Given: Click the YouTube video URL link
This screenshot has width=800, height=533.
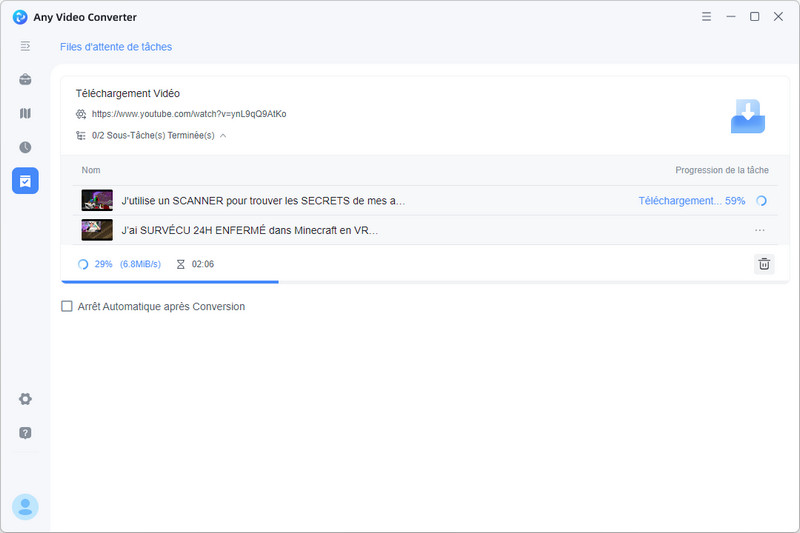Looking at the screenshot, I should point(188,114).
